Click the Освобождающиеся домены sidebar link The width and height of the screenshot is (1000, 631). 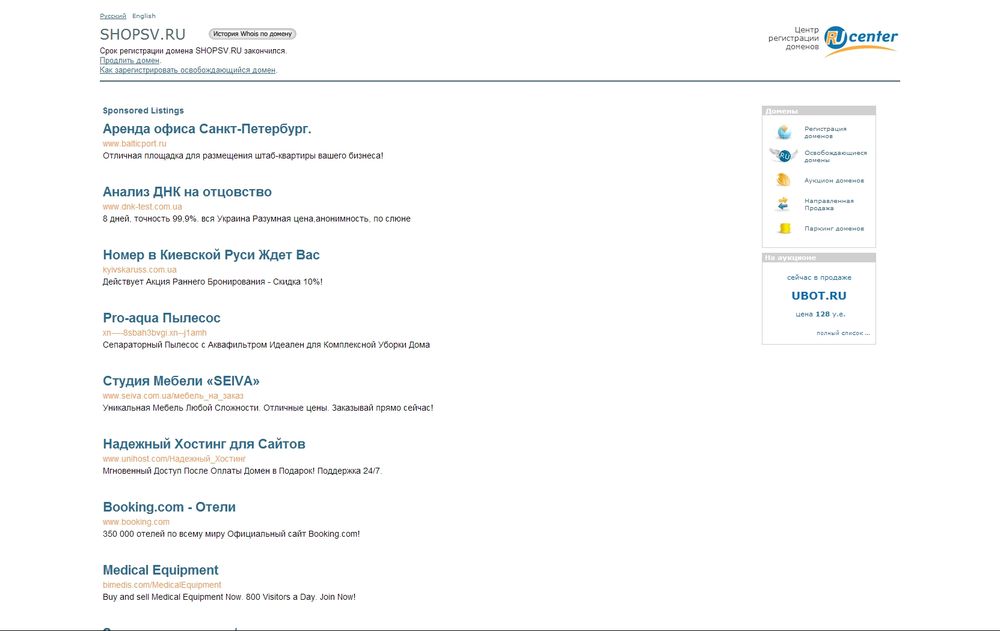(x=835, y=156)
